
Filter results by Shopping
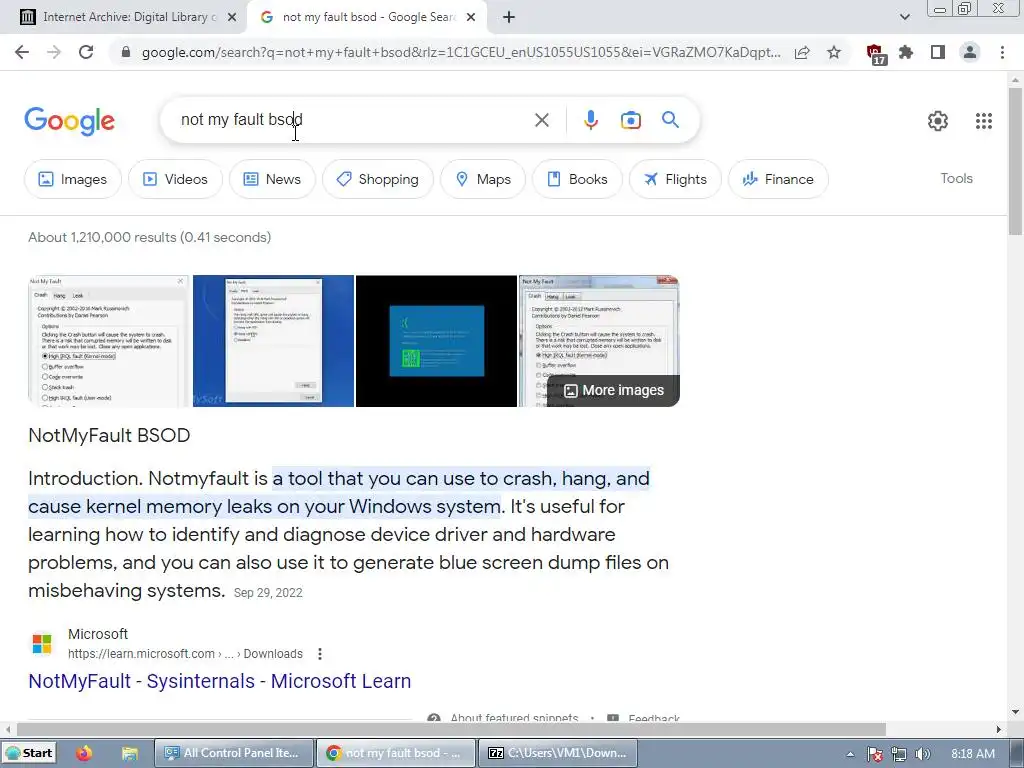(x=377, y=179)
